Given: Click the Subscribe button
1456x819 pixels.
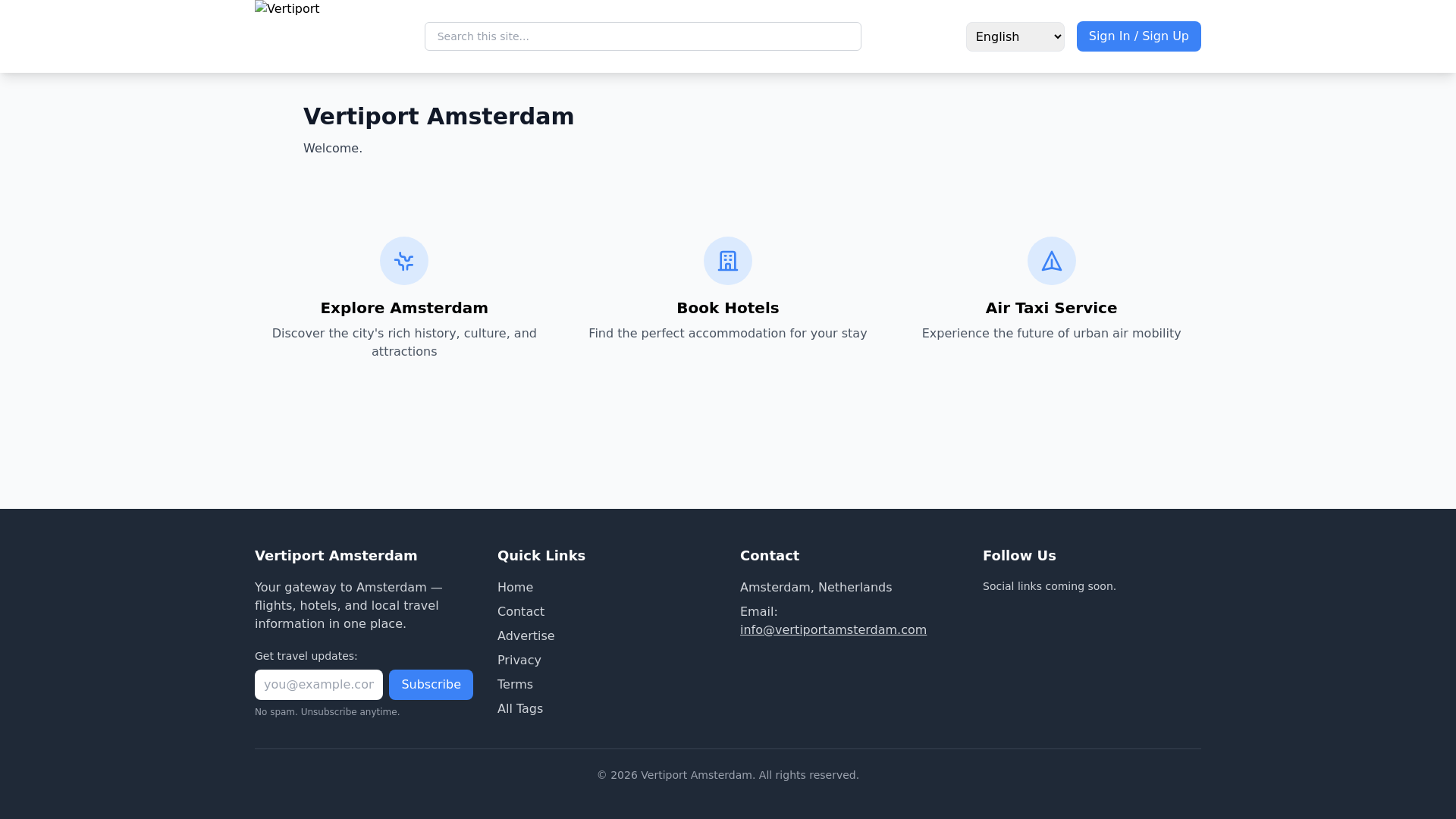Looking at the screenshot, I should [431, 685].
